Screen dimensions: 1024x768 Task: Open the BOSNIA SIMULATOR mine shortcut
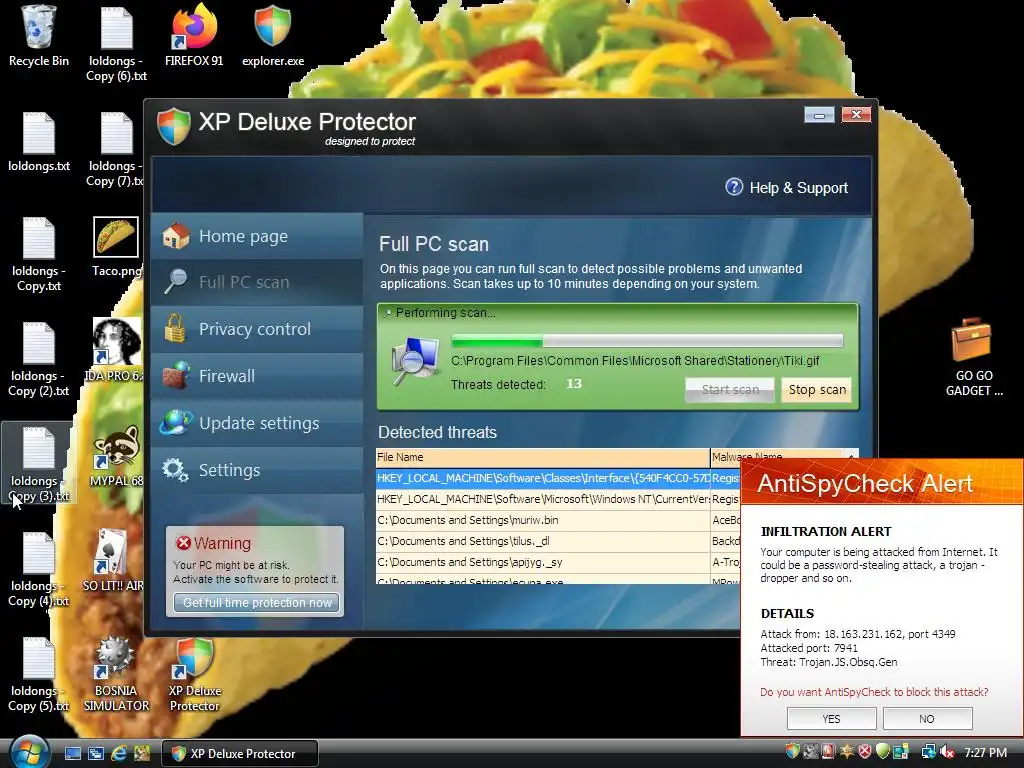[116, 675]
